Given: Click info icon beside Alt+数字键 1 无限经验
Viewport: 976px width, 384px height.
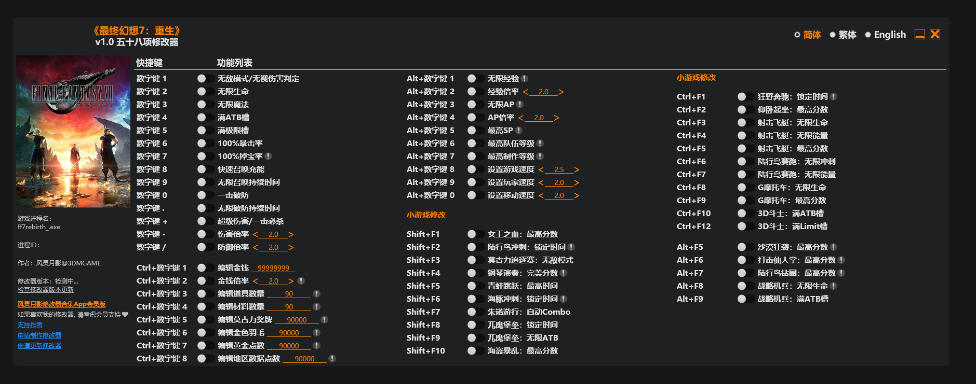Looking at the screenshot, I should tap(525, 78).
